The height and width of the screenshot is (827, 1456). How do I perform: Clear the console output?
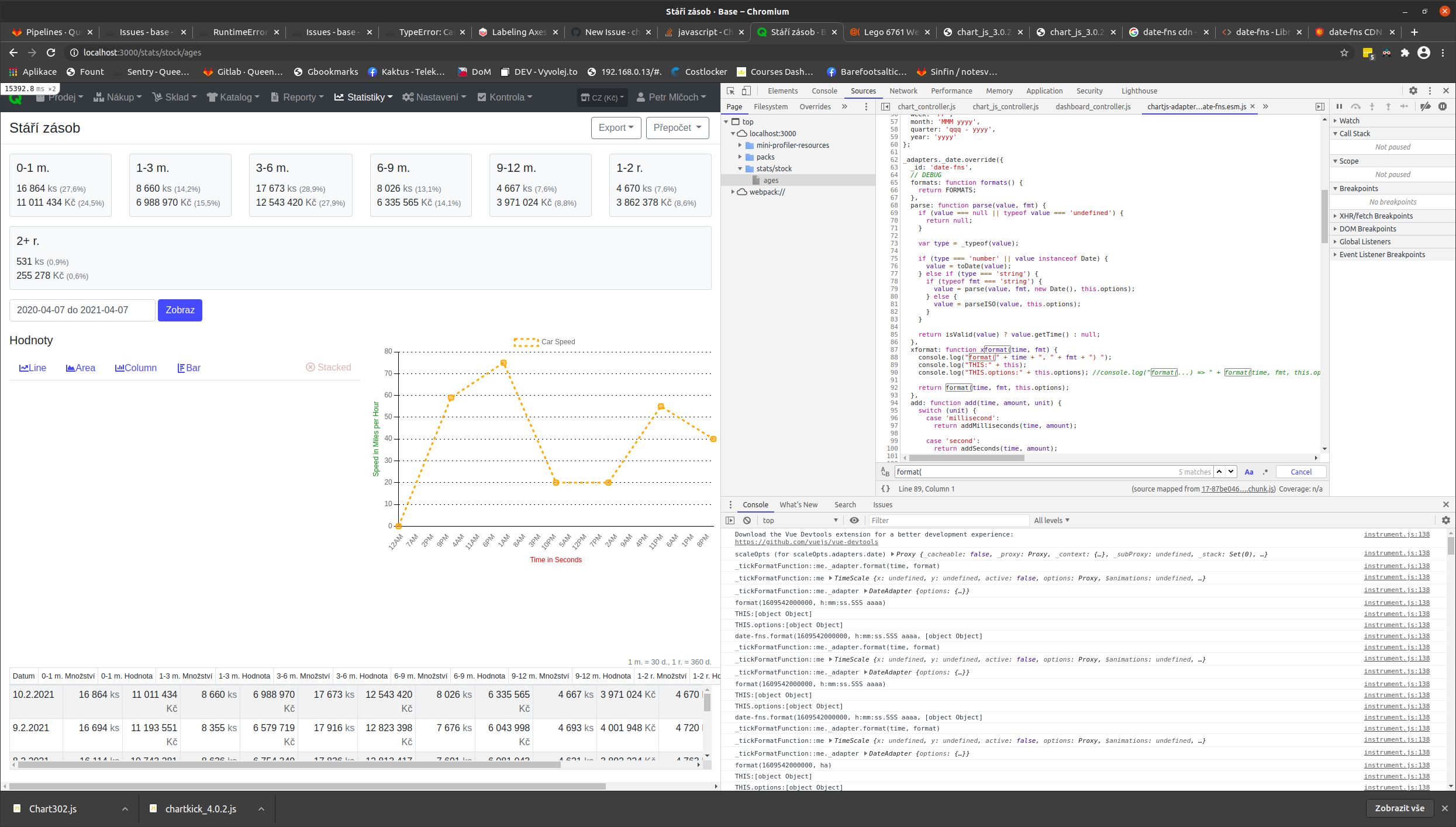[747, 520]
